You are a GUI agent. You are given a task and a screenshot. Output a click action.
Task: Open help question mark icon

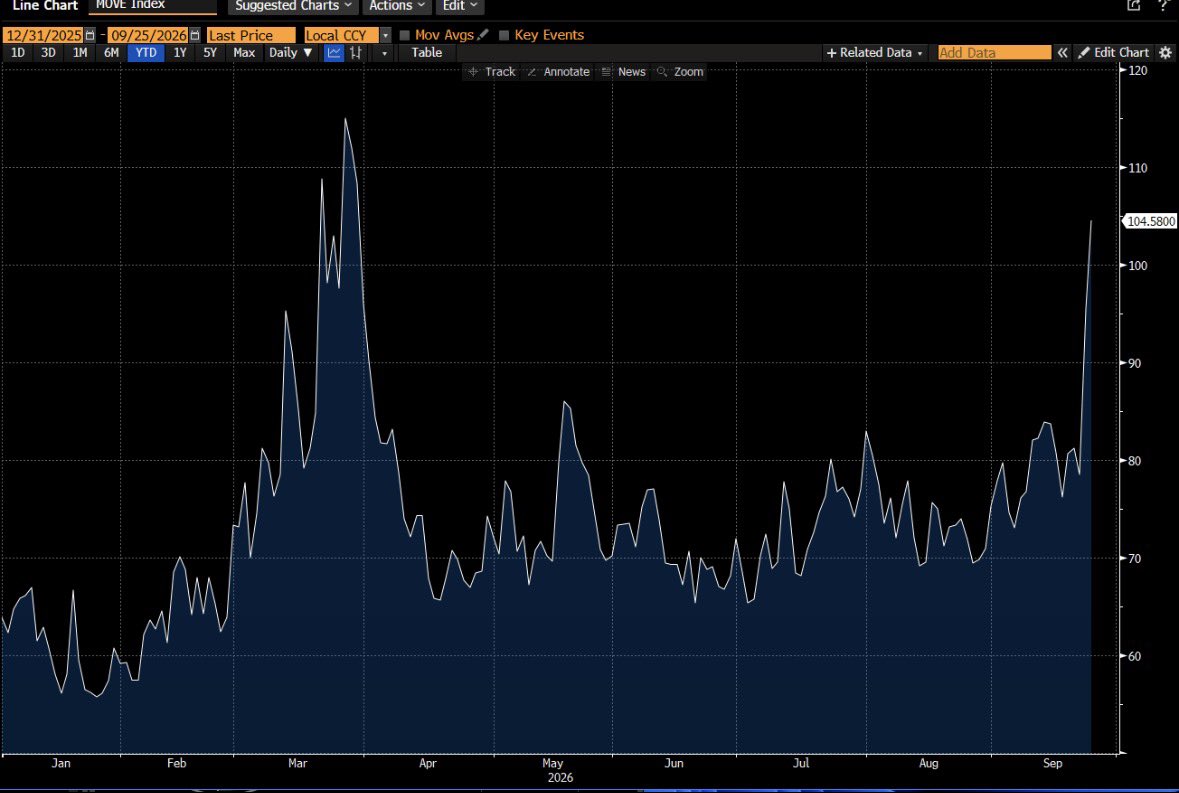pyautogui.click(x=1163, y=5)
